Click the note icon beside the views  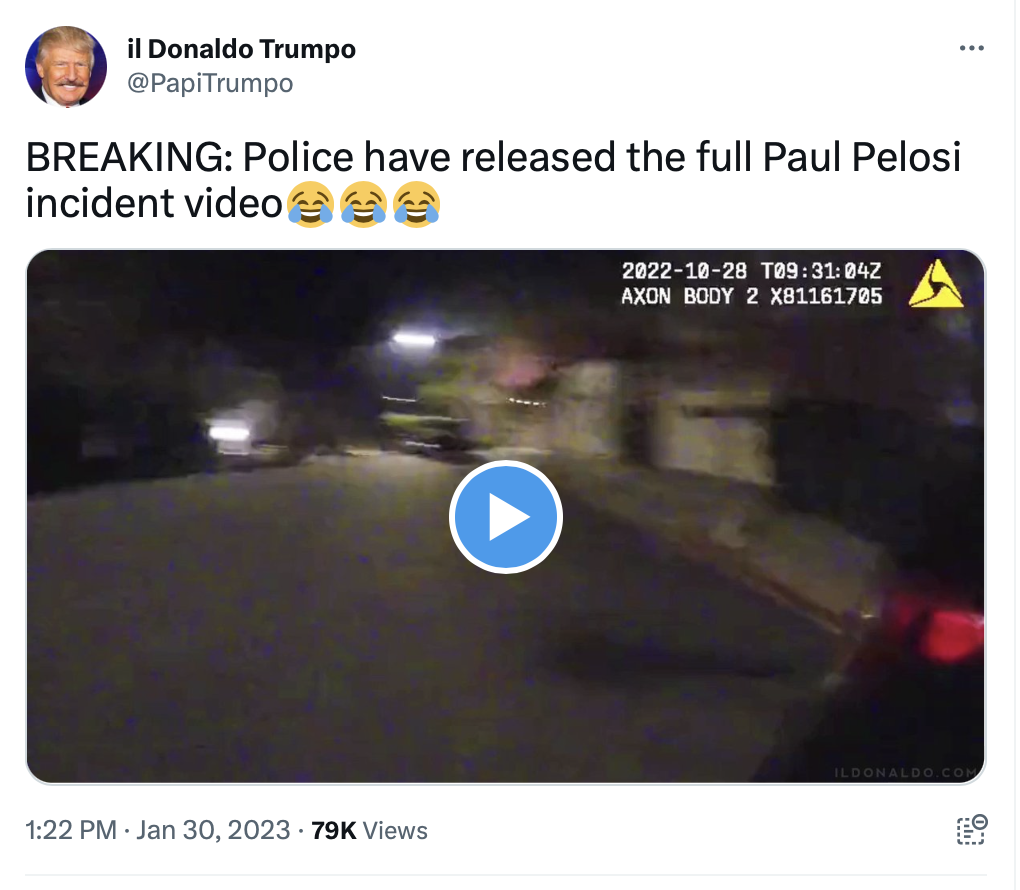pos(971,829)
